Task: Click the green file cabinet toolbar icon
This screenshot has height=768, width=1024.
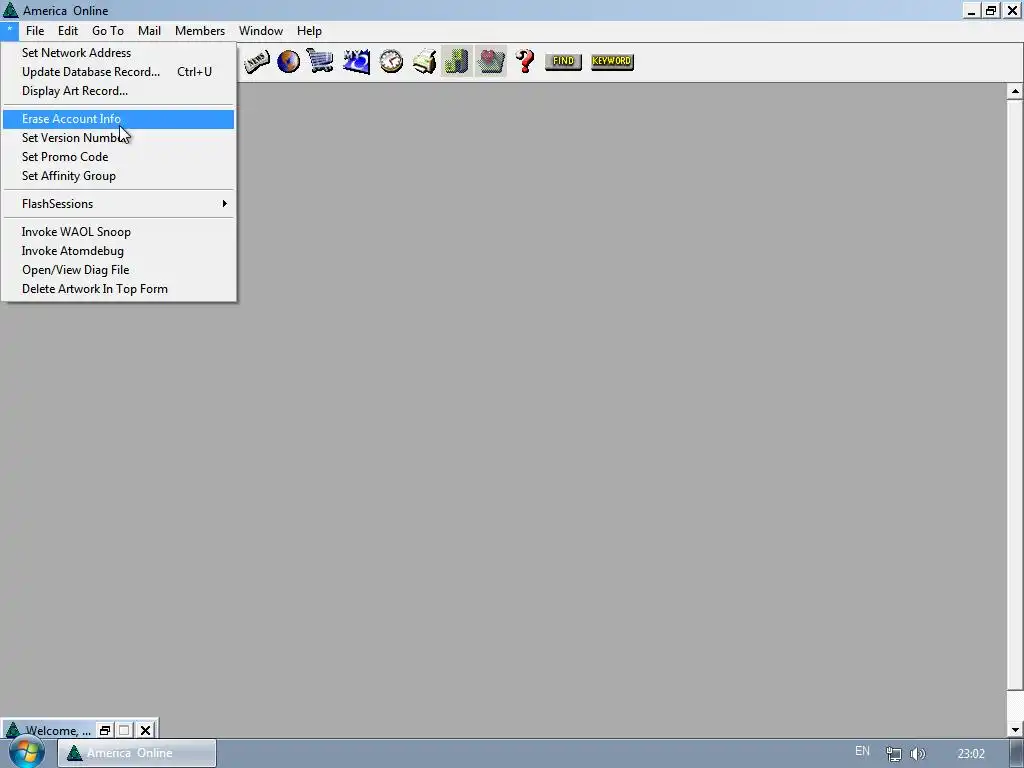Action: [x=456, y=61]
